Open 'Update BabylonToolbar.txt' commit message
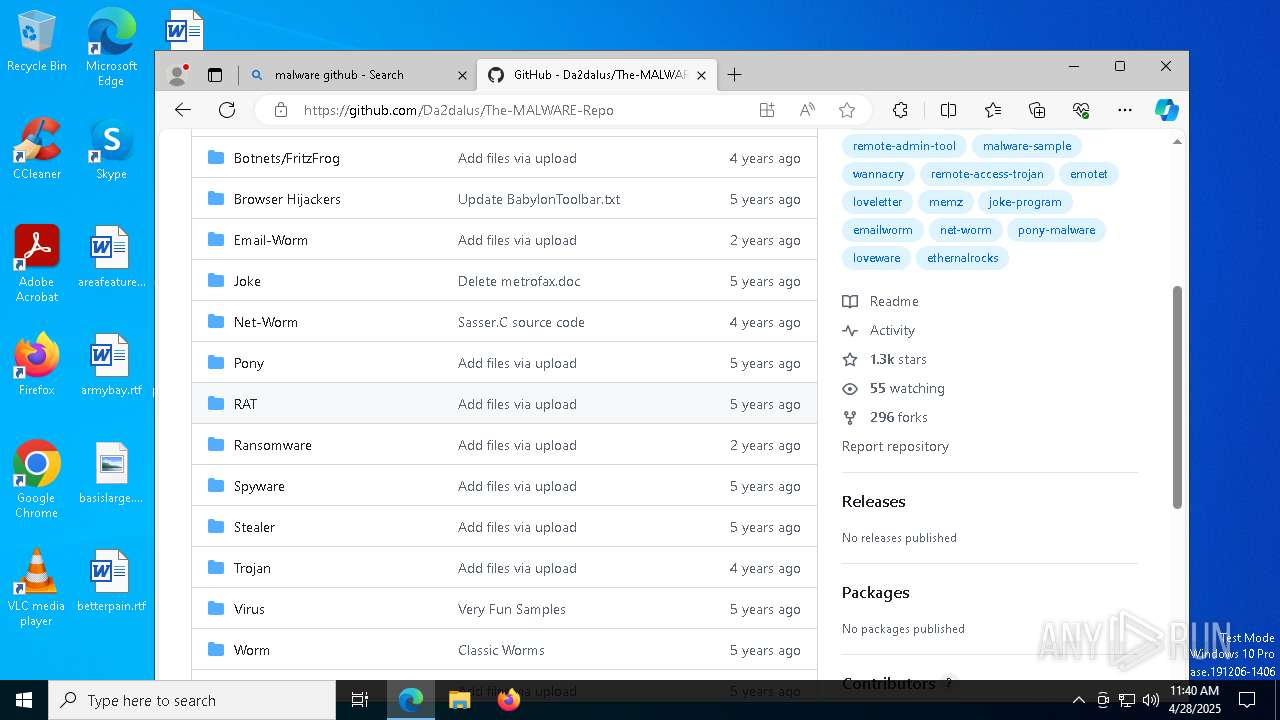The height and width of the screenshot is (720, 1280). [x=539, y=199]
